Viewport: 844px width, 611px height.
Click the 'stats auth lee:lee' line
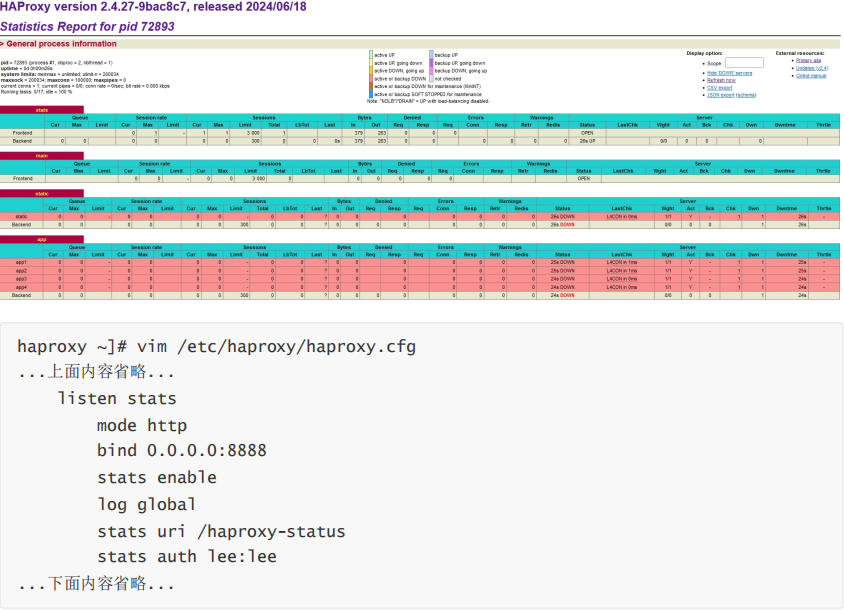point(187,557)
